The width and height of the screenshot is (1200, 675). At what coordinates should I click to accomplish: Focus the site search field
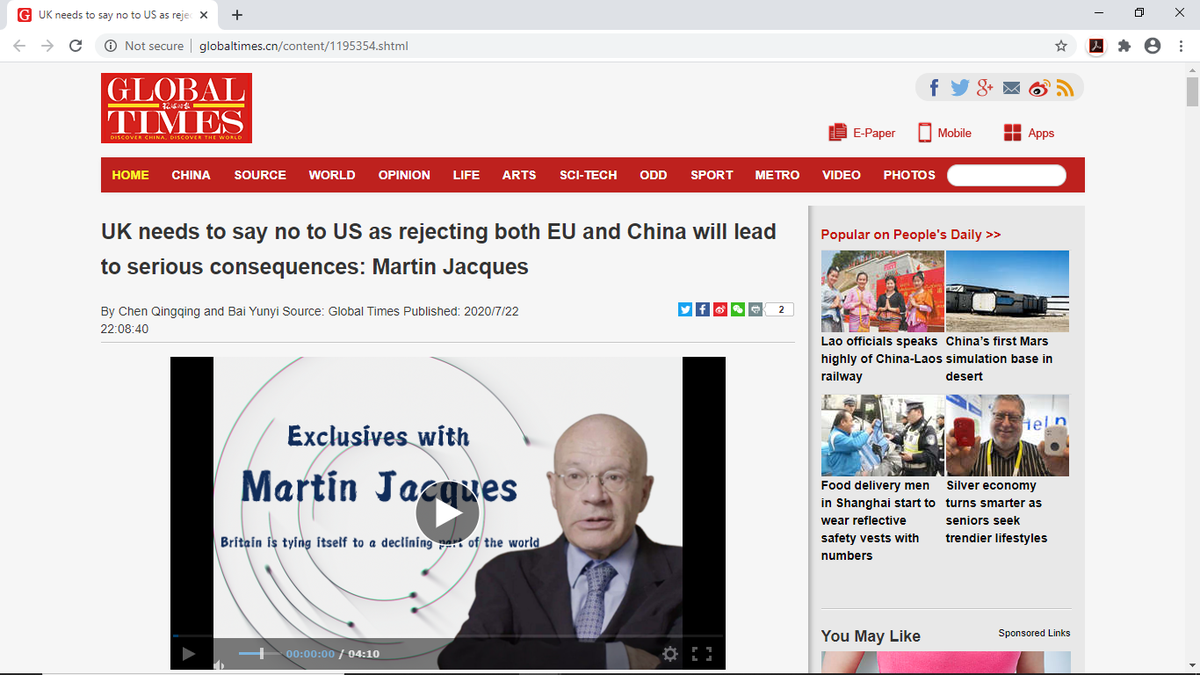point(1006,175)
